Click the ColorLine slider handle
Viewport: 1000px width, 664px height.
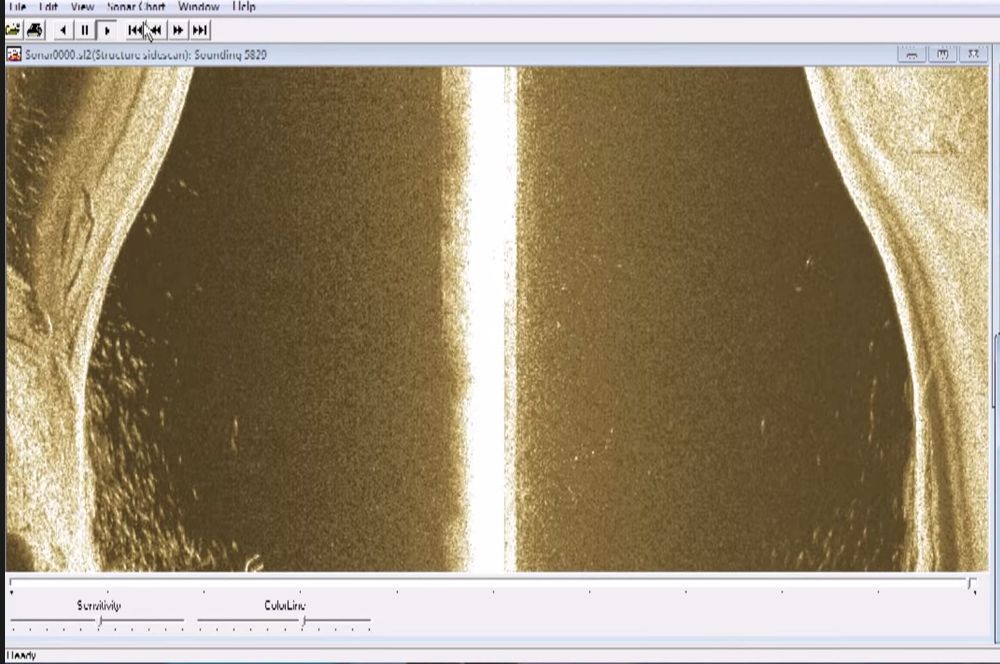coord(303,622)
